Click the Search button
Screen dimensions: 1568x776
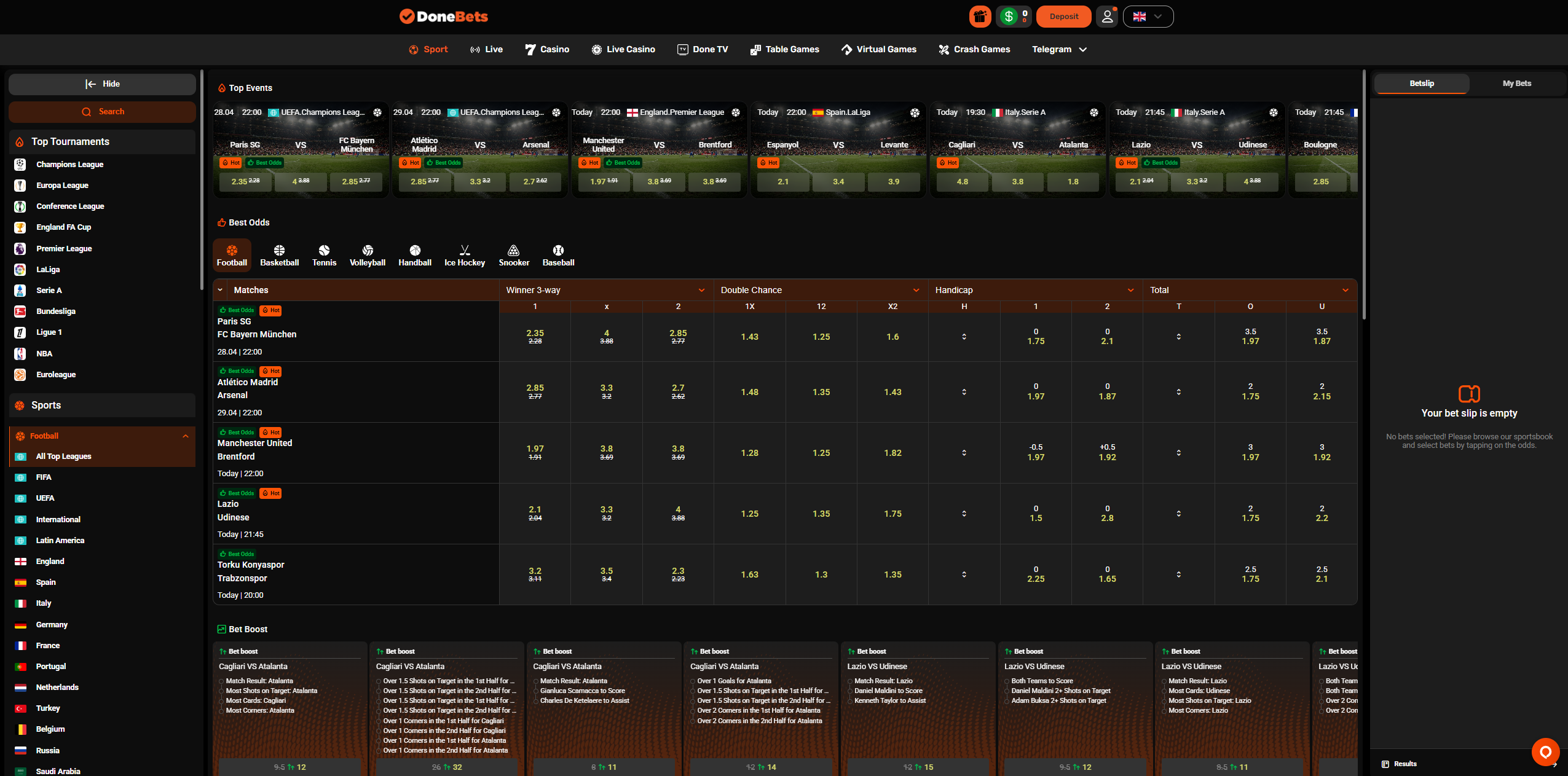coord(102,112)
